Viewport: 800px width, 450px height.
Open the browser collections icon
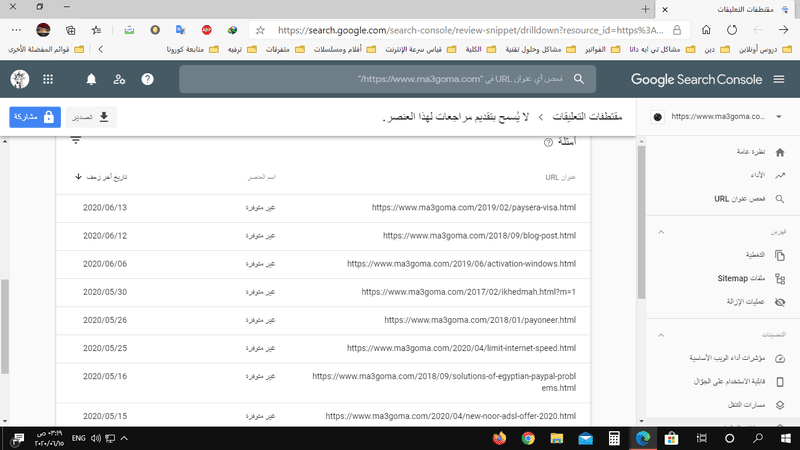(x=70, y=30)
